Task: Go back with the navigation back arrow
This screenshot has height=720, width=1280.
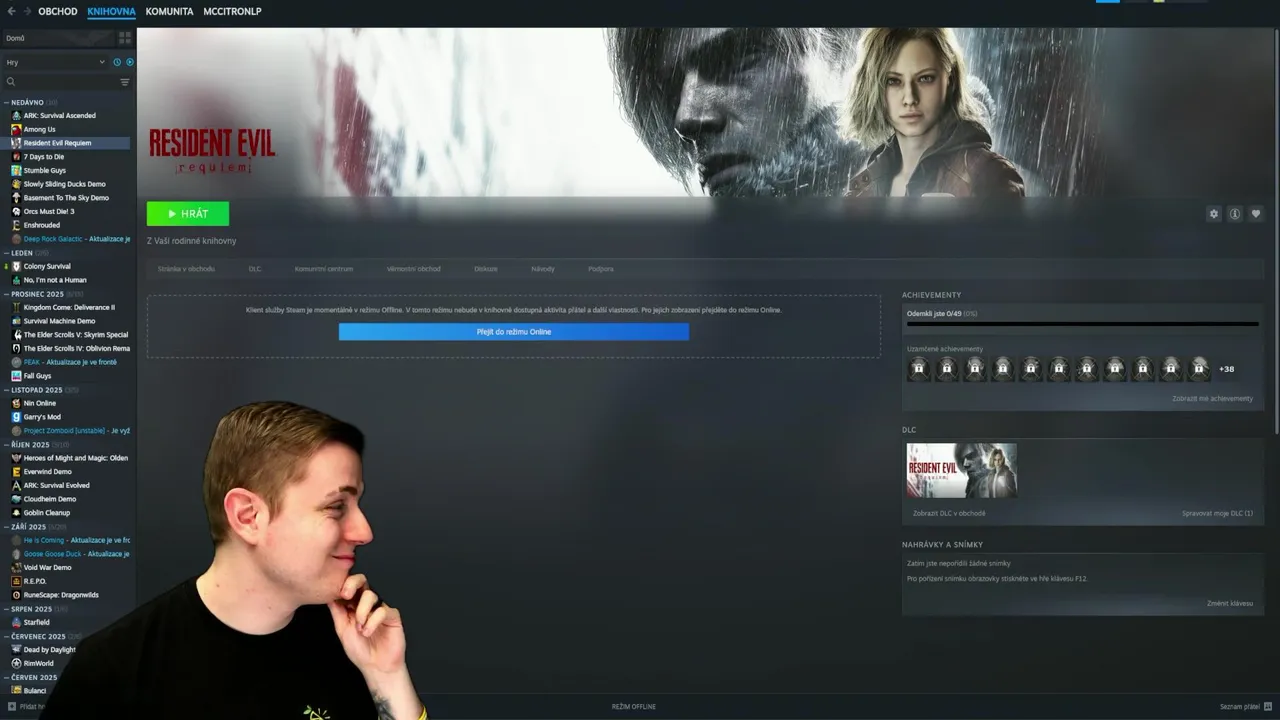Action: (11, 12)
